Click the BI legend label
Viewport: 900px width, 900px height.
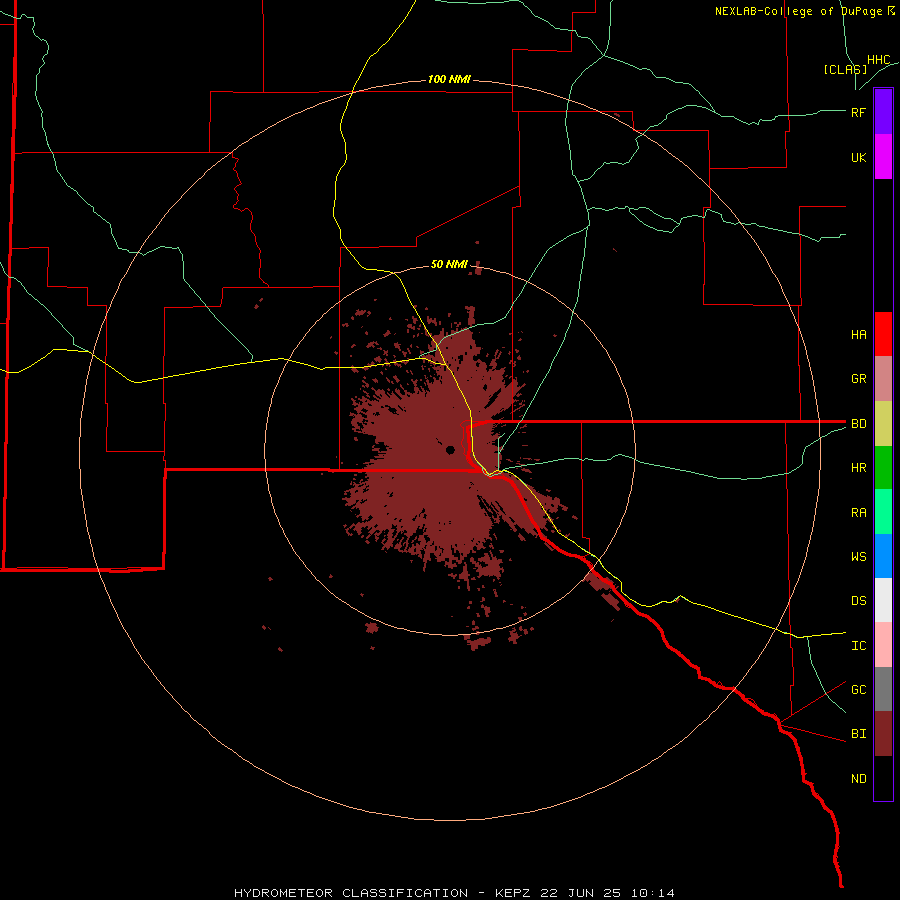[x=858, y=734]
